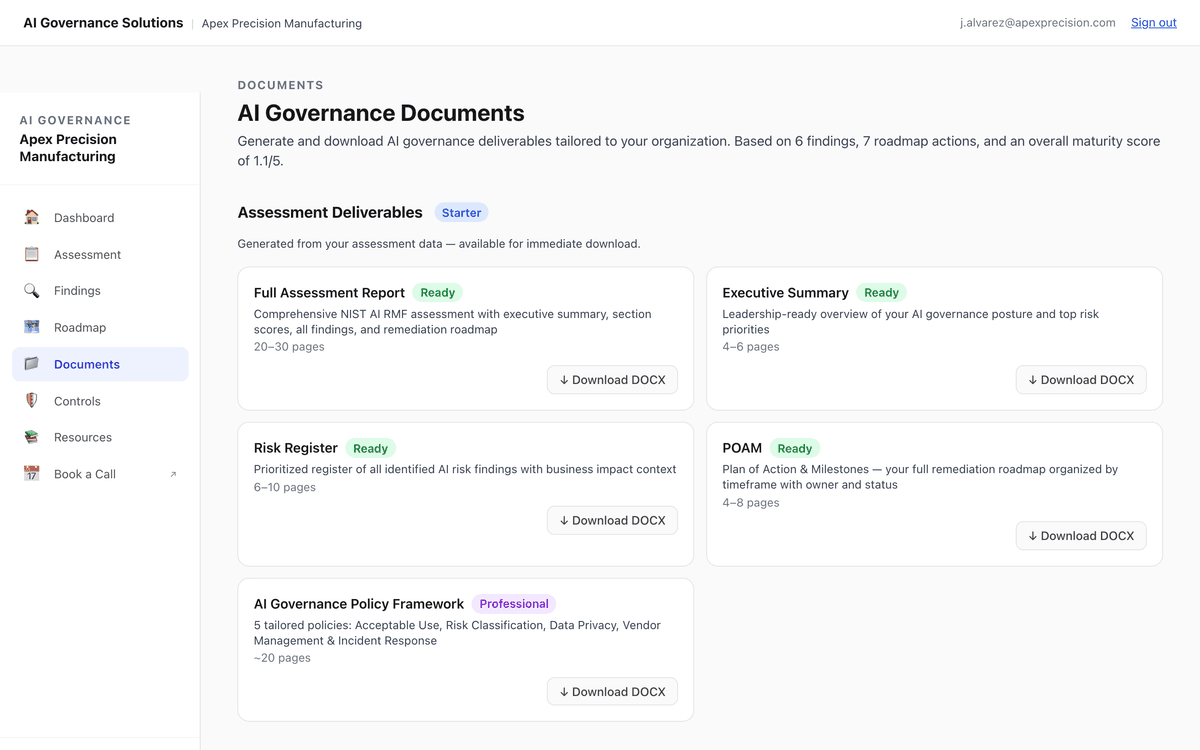Click the AI Governance Policy Framework title
Screen dimensions: 1200x750
[x=359, y=604]
